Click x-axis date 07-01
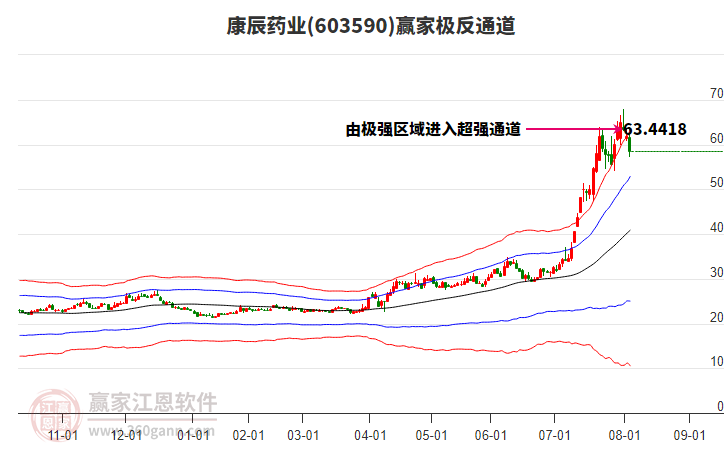The image size is (726, 450). point(554,436)
